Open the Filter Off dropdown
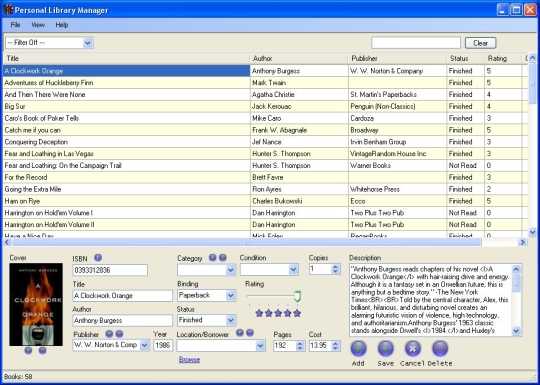540x385 pixels. click(49, 43)
